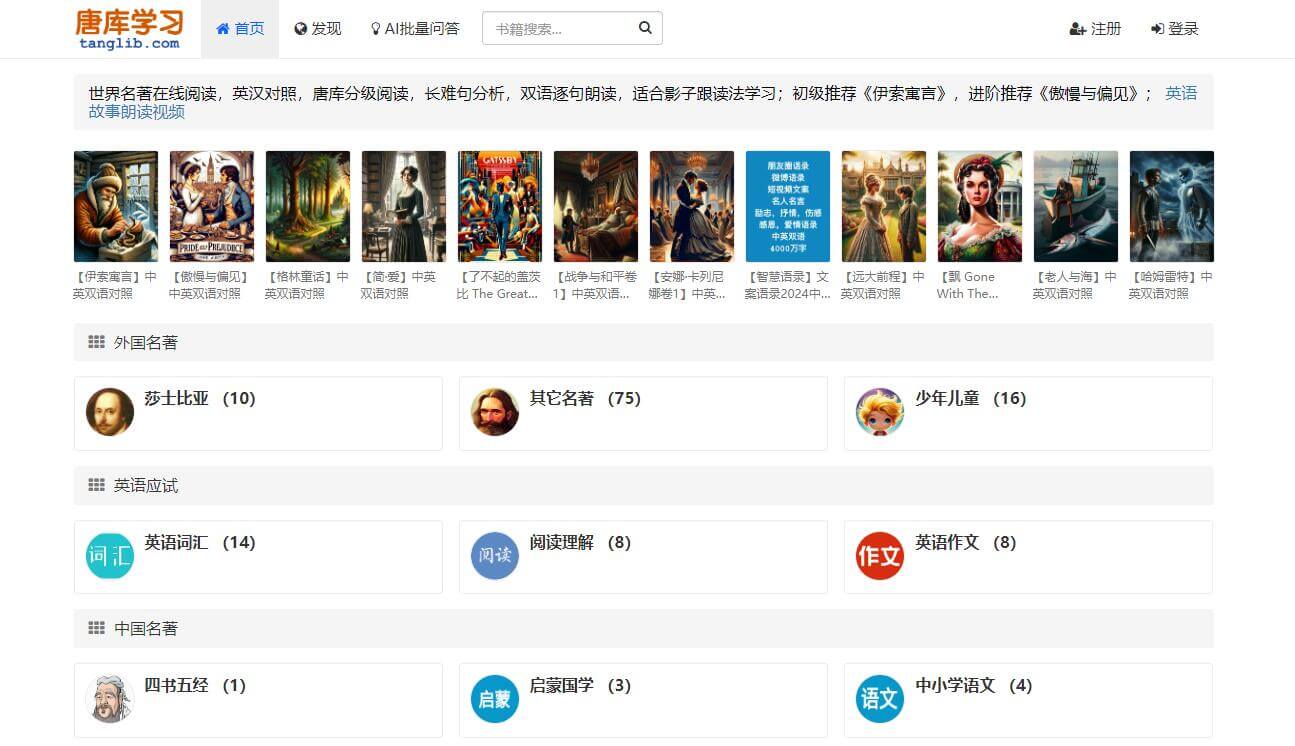Click 【哈姆雷特】中英双语对照 caption
Image resolution: width=1295 pixels, height=746 pixels.
[1172, 285]
